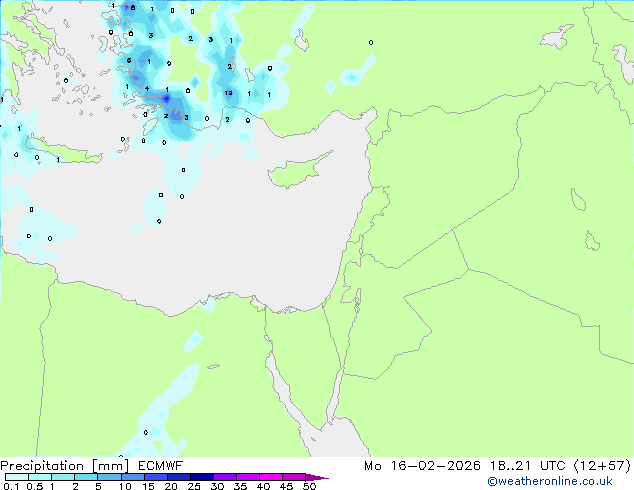Click the date '16-02-2026' text
Viewport: 634px width, 490px height.
coord(436,466)
